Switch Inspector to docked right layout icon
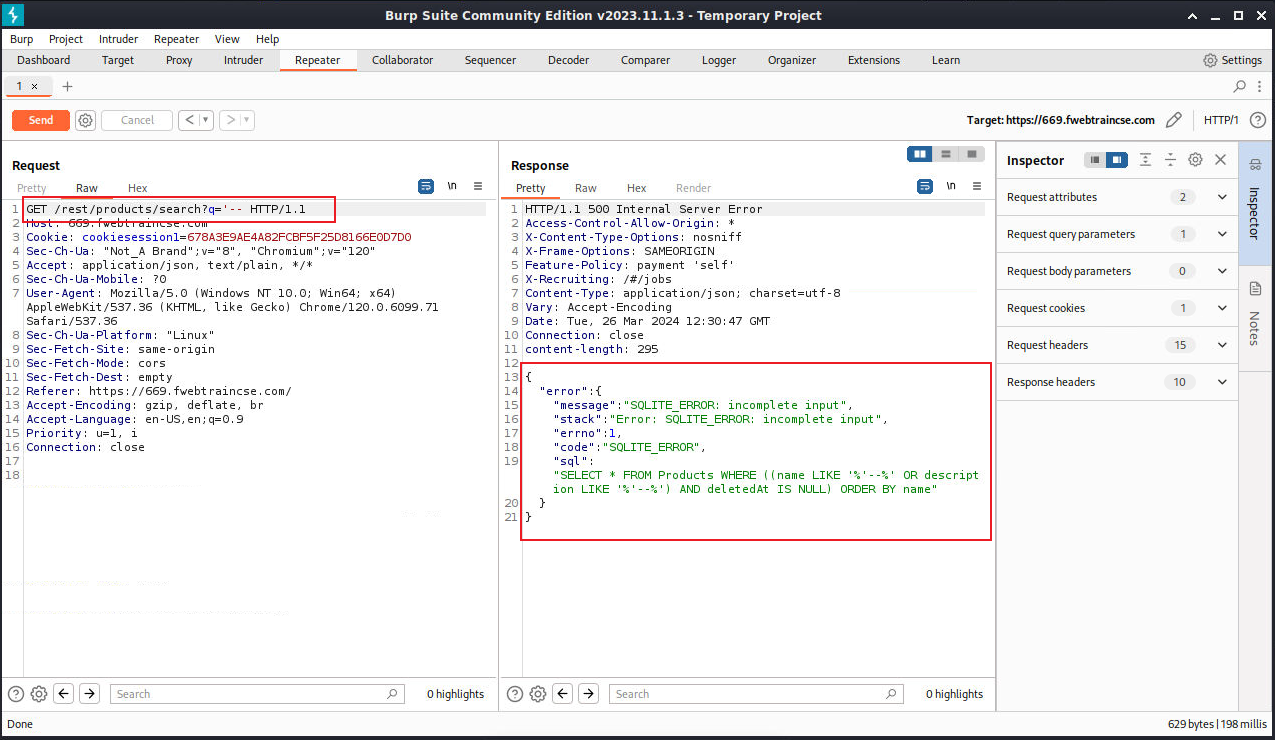 point(1117,160)
